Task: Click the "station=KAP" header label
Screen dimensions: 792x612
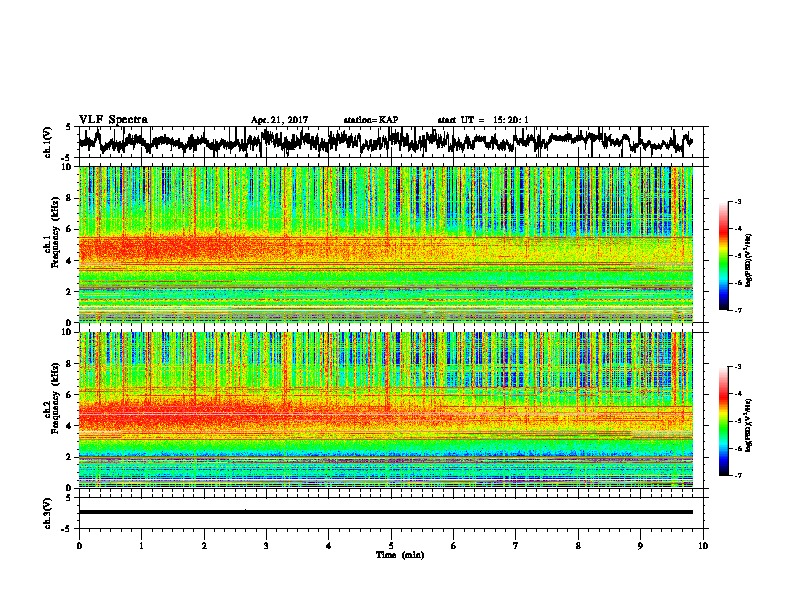Action: (371, 120)
